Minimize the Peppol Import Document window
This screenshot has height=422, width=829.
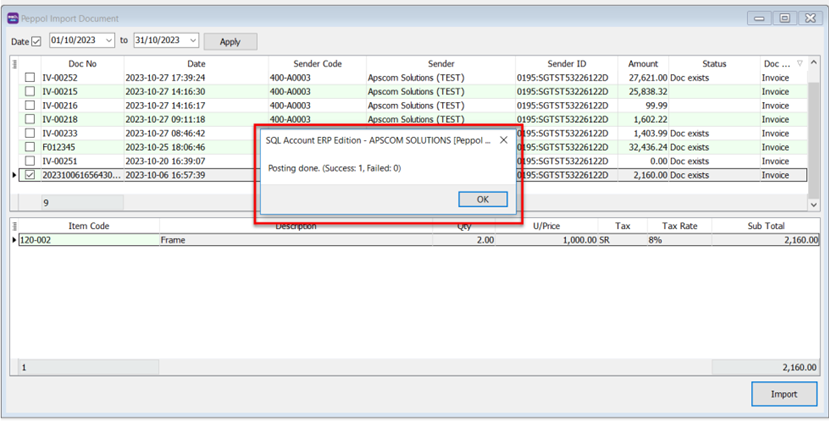(x=761, y=18)
